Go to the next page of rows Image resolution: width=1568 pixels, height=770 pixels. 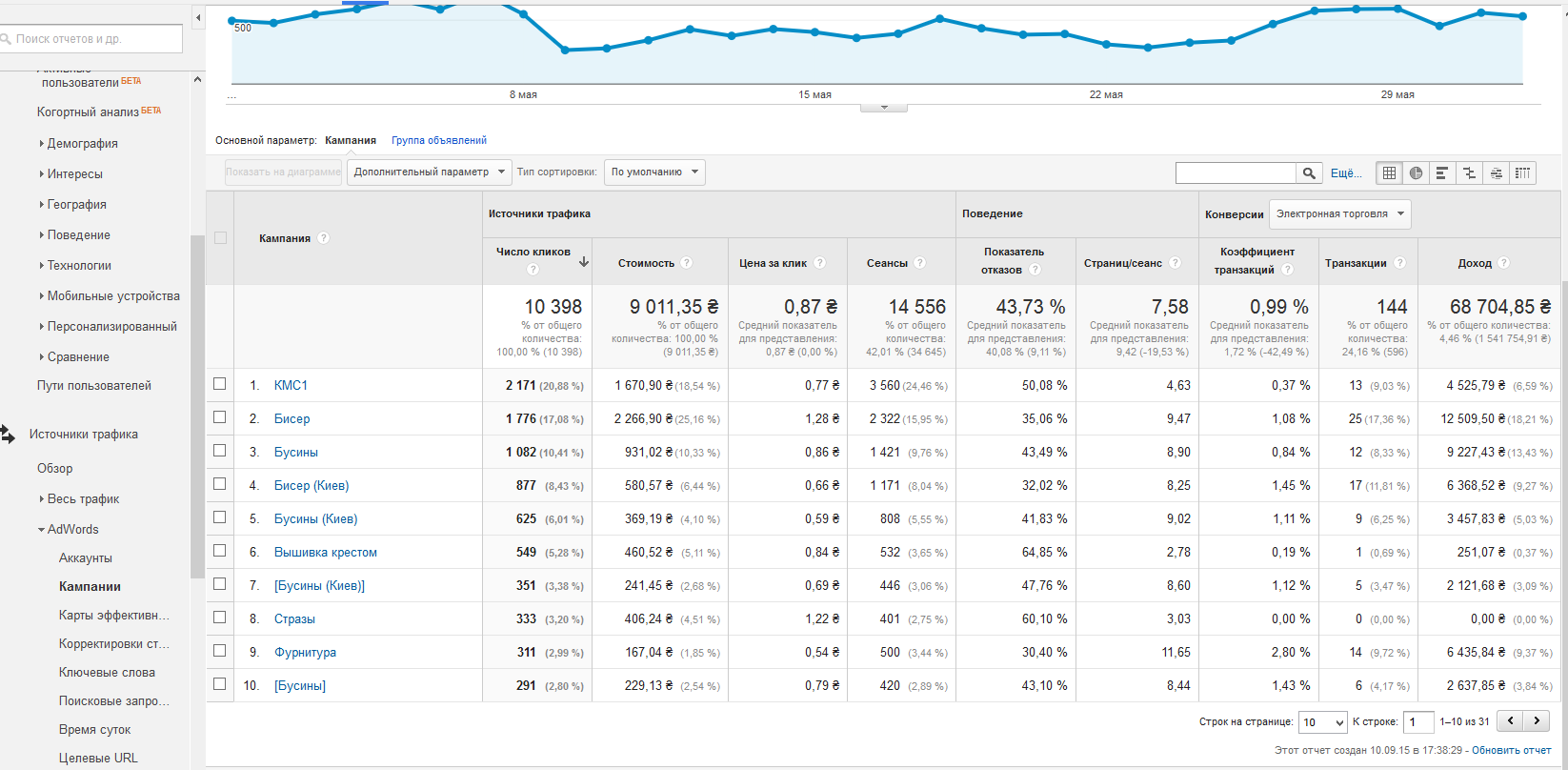[1536, 721]
